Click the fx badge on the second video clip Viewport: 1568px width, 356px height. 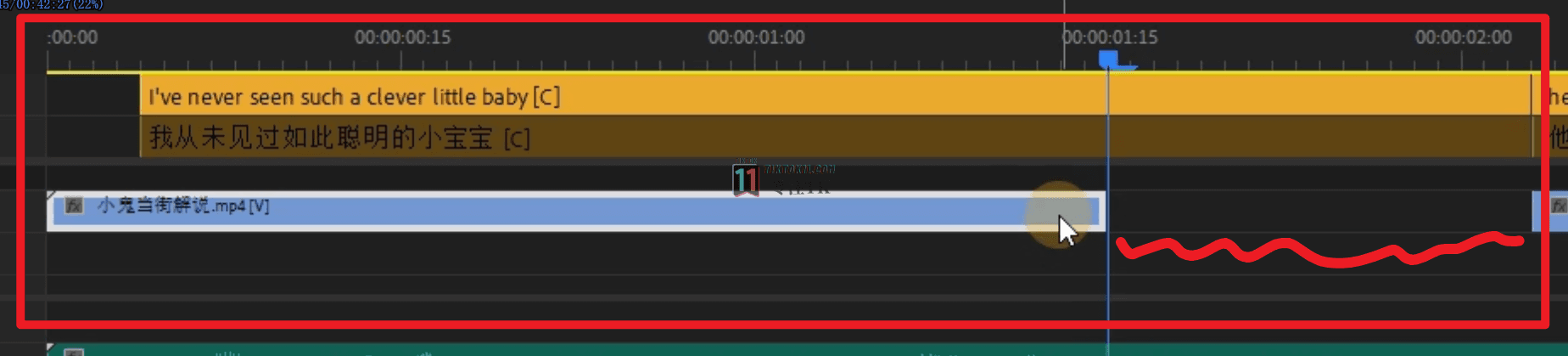[x=1559, y=206]
